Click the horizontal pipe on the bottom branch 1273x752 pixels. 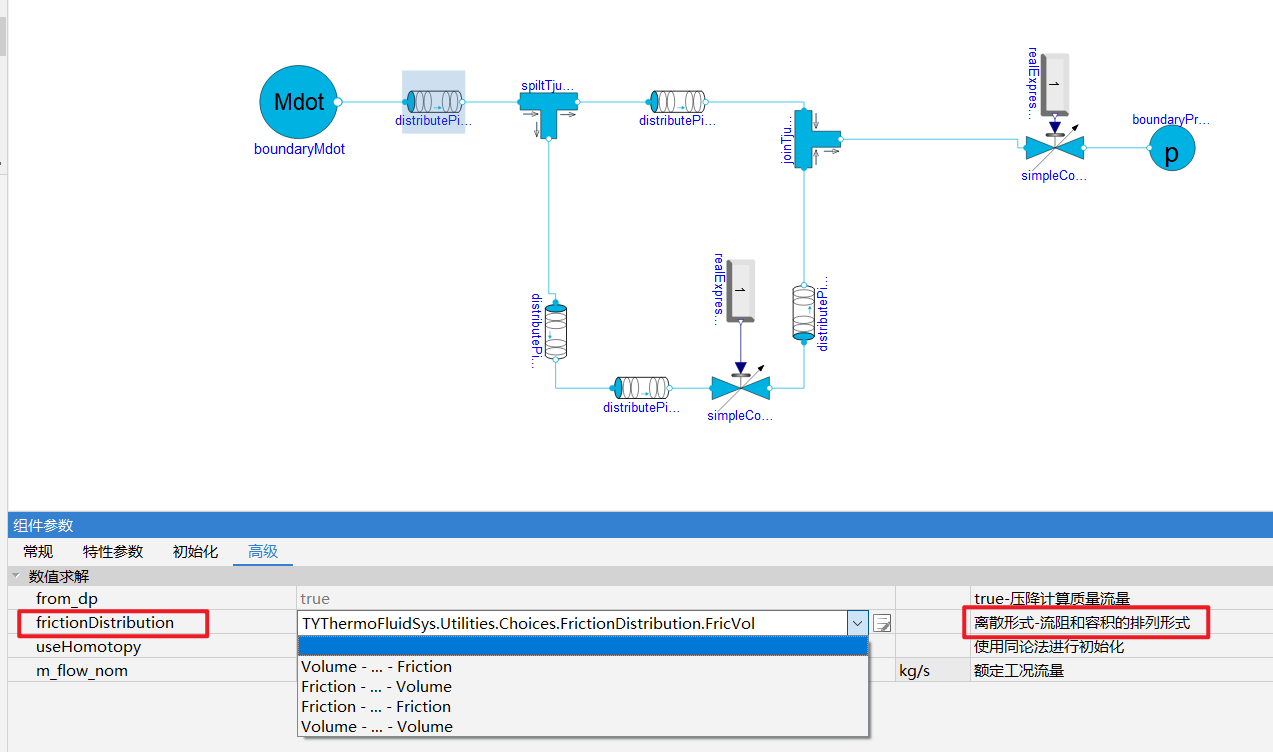[641, 387]
